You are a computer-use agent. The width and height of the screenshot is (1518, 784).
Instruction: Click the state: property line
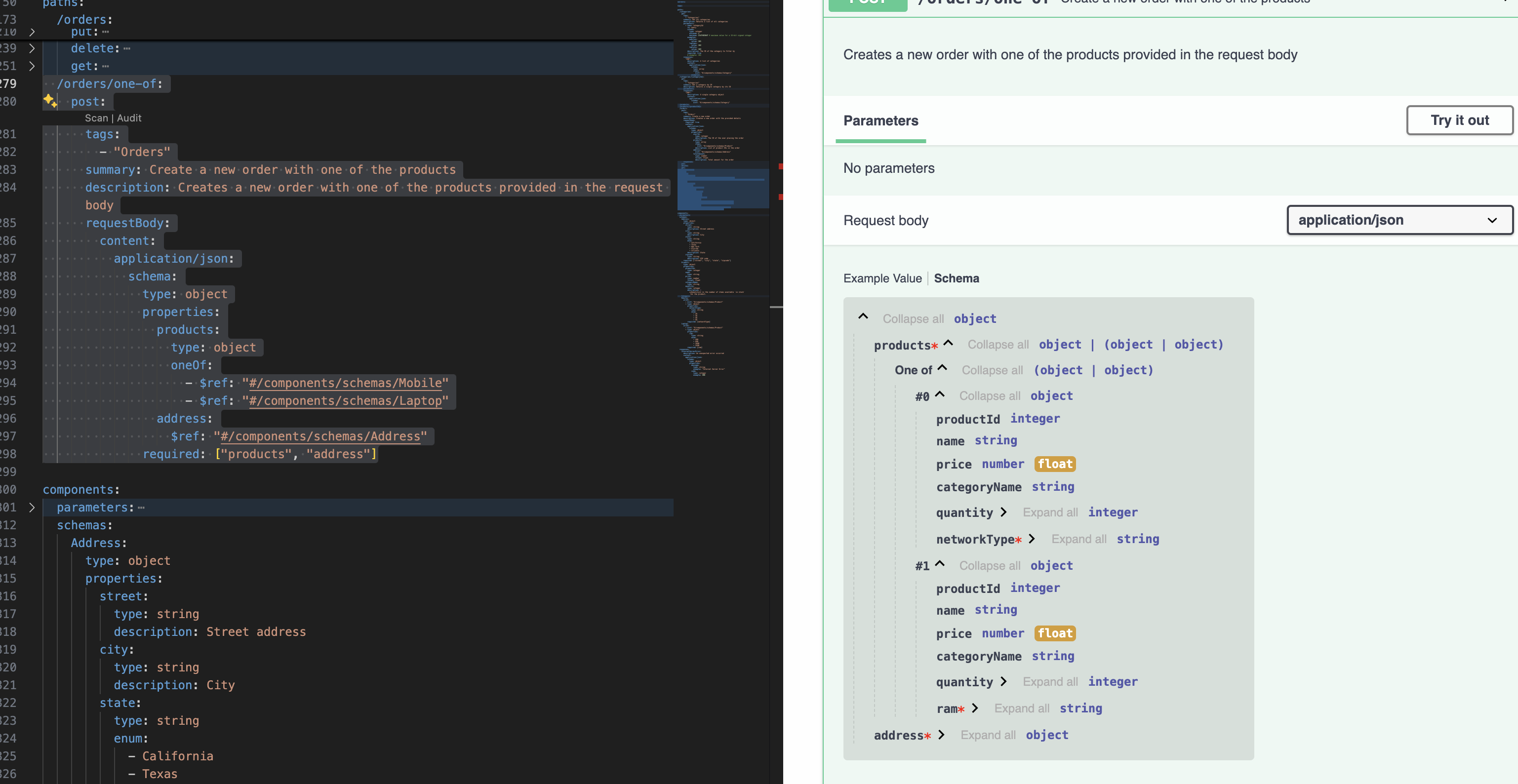[120, 703]
